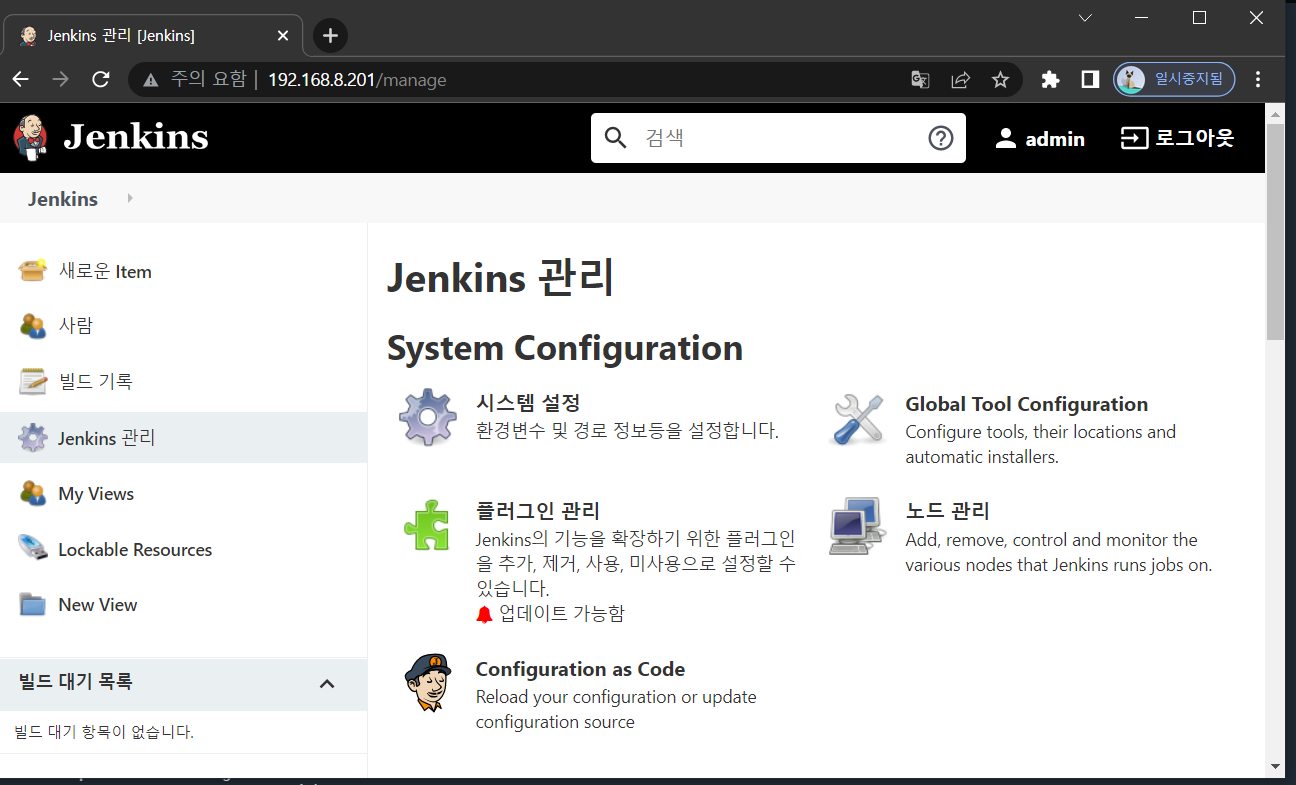
Task: Select Jenkins 관리 in side menu
Action: tap(107, 438)
